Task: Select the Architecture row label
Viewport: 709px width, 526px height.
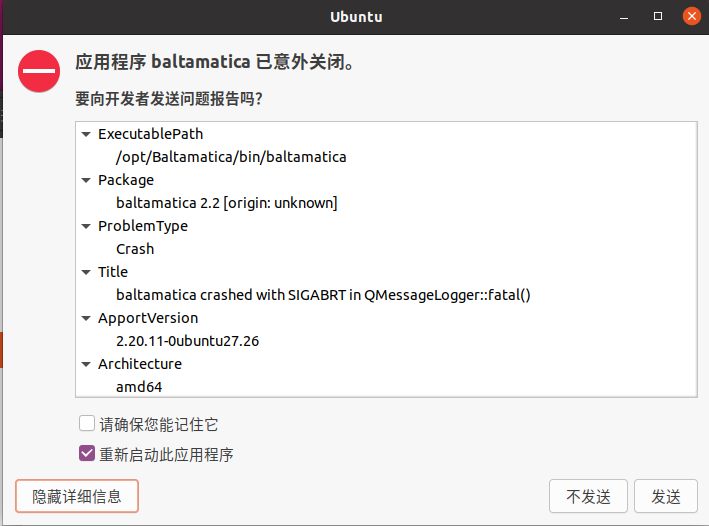Action: click(x=140, y=364)
